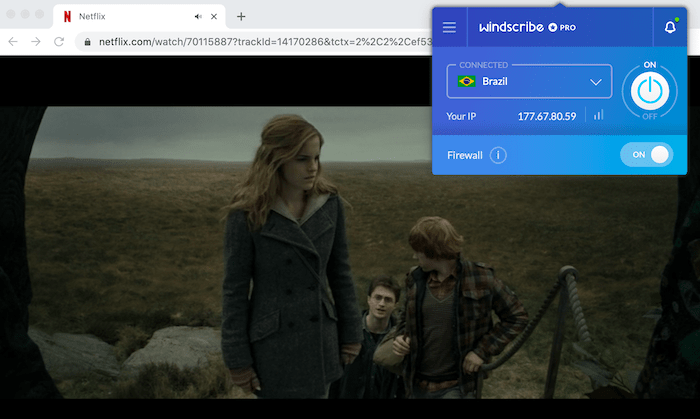Viewport: 700px width, 419px height.
Task: Click the Netflix favicon in tab
Action: coord(67,17)
